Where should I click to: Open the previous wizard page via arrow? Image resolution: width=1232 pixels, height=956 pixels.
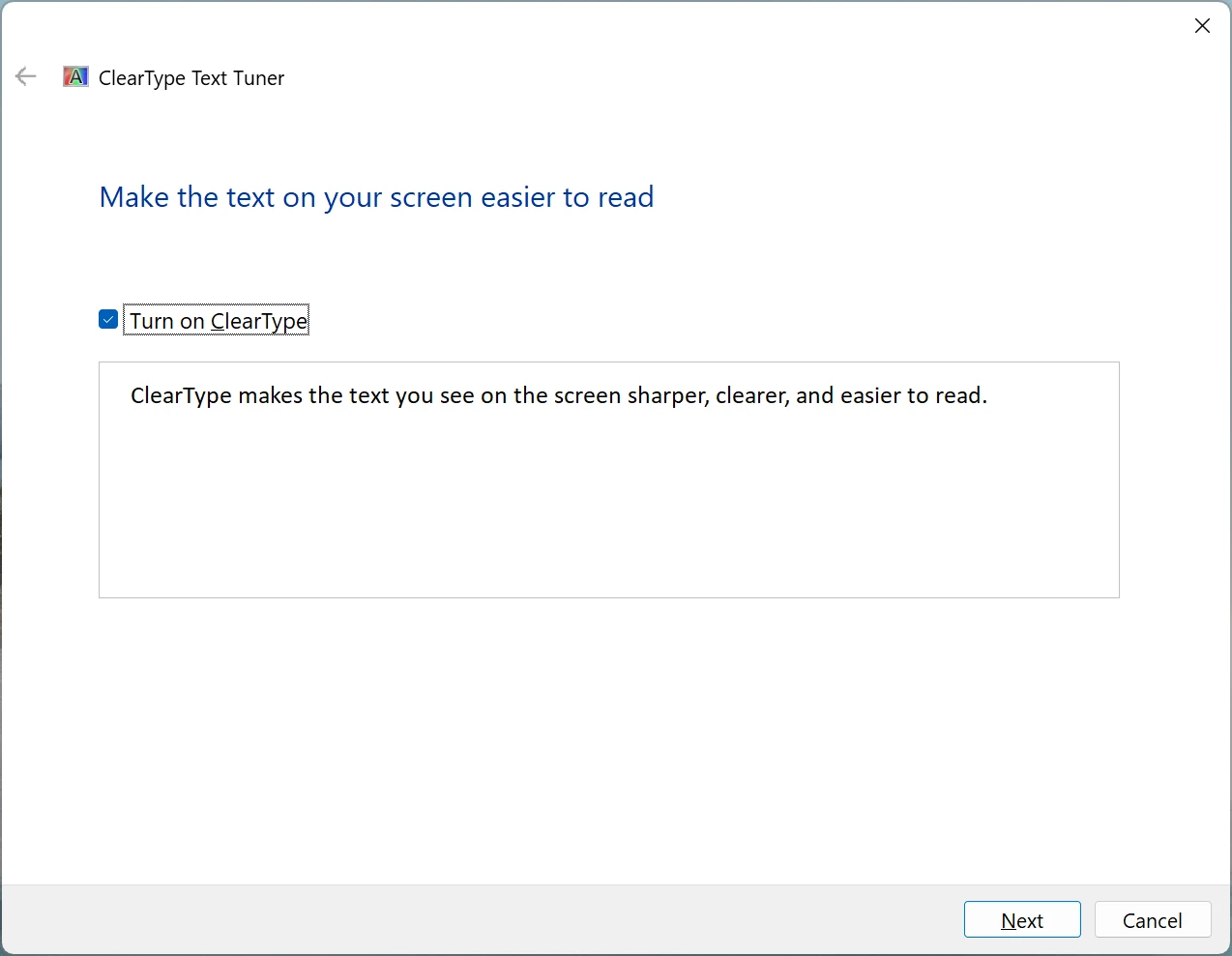25,76
